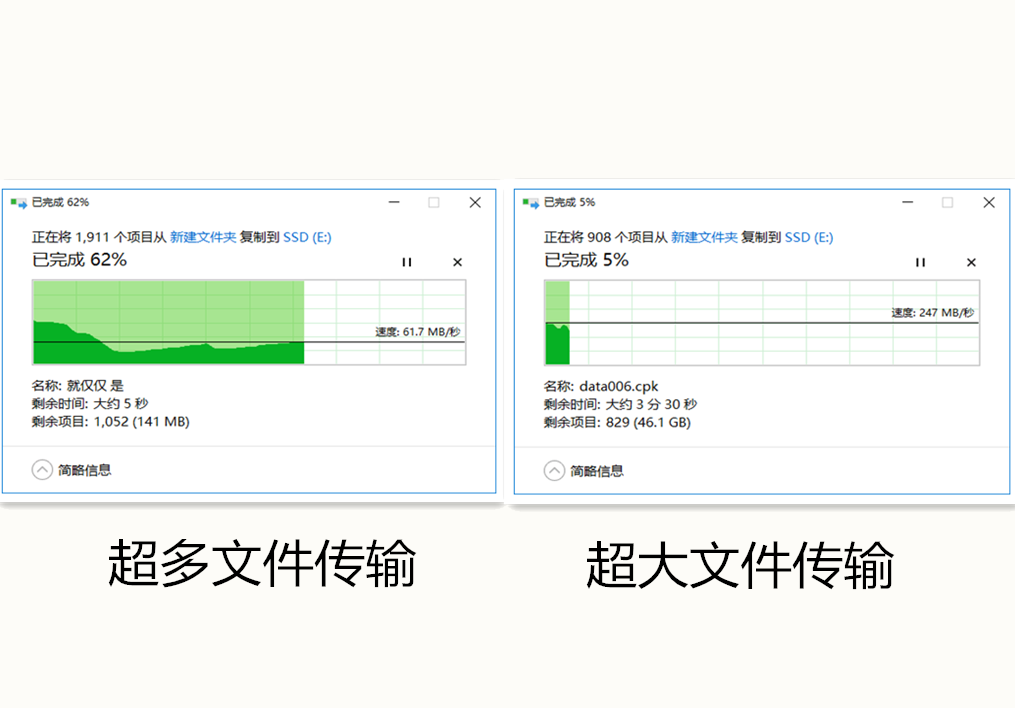
Task: Click the 247 MB/秒 speed graph
Action: click(761, 322)
